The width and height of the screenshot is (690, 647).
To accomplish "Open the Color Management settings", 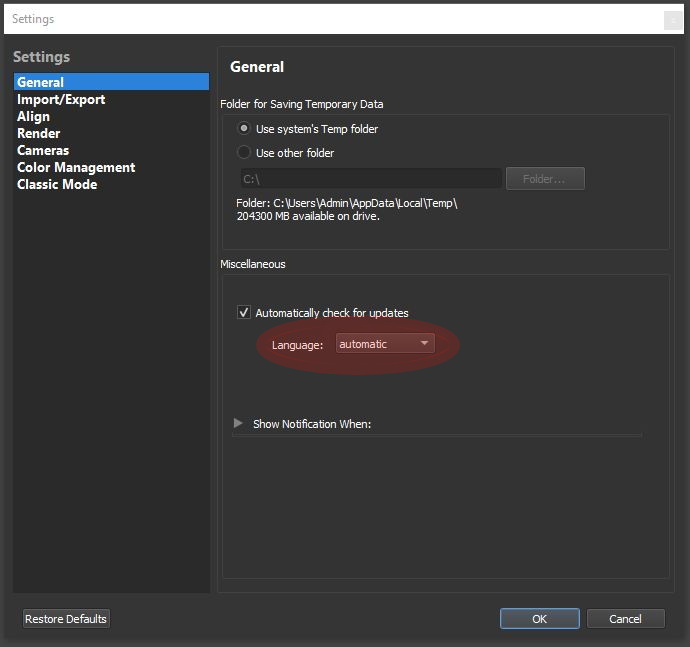I will pyautogui.click(x=76, y=167).
